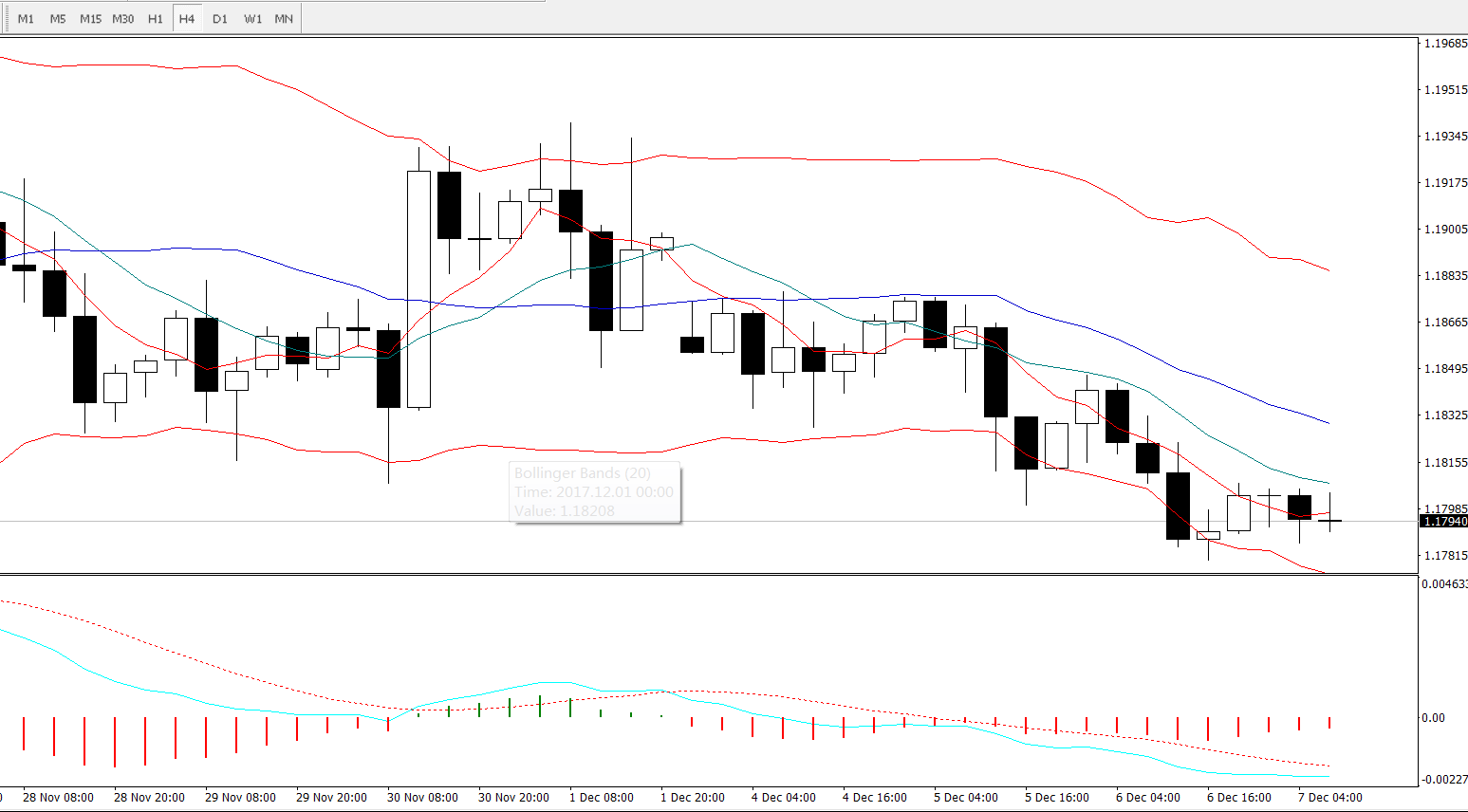Select the M30 timeframe button
The width and height of the screenshot is (1468, 812).
[x=122, y=19]
